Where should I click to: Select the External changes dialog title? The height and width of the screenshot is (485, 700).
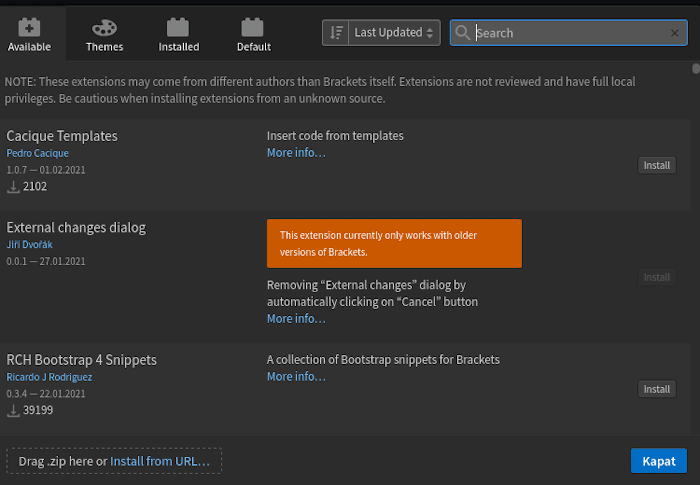(76, 228)
